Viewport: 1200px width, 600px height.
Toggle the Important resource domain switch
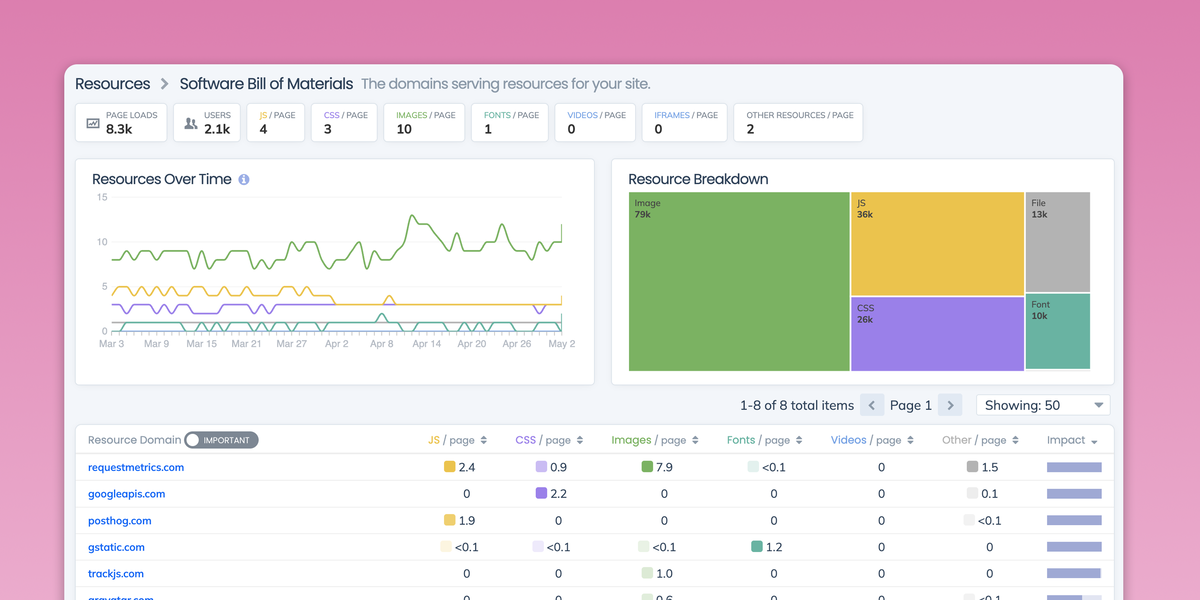(222, 440)
